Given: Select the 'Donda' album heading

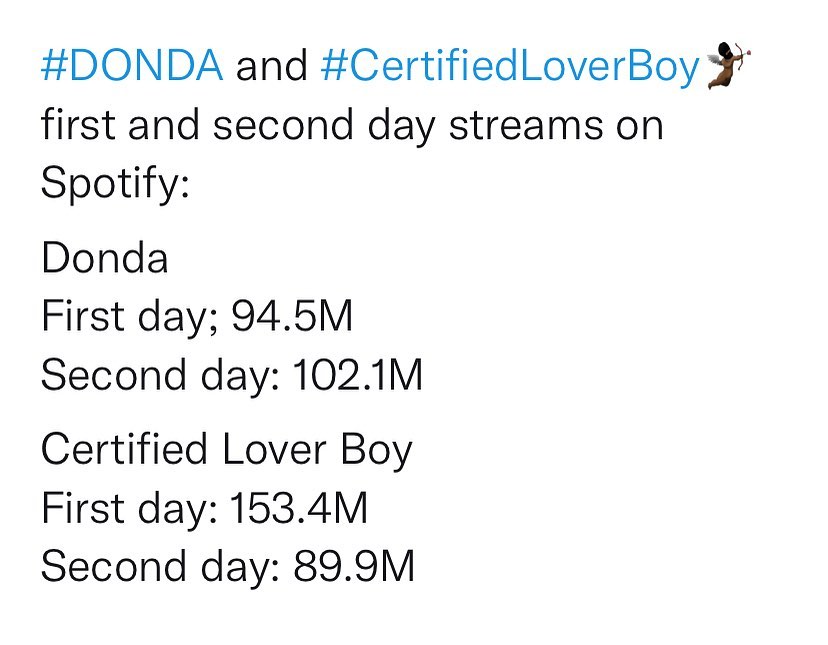Looking at the screenshot, I should tap(105, 257).
